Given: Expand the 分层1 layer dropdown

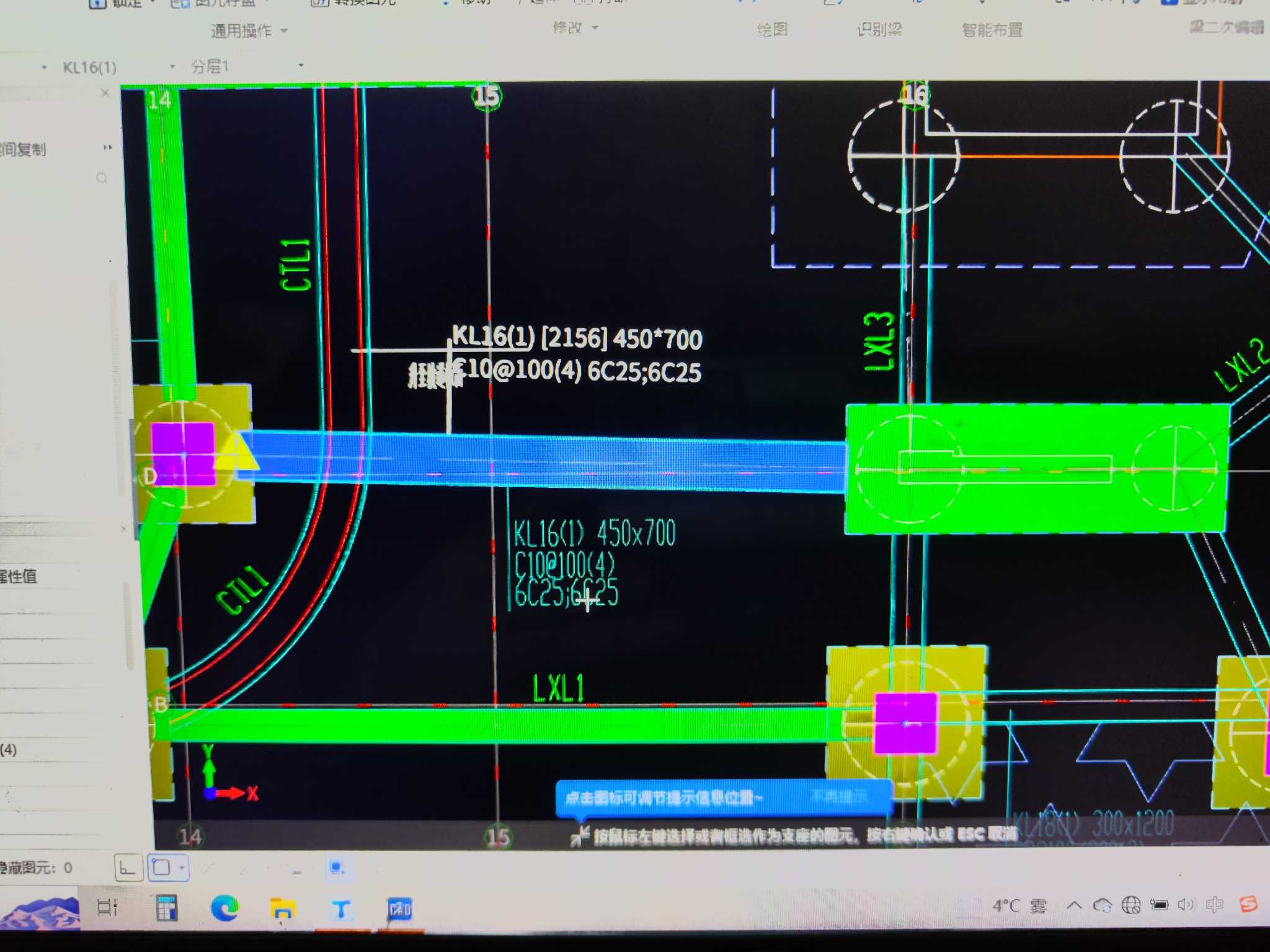Looking at the screenshot, I should 301,65.
